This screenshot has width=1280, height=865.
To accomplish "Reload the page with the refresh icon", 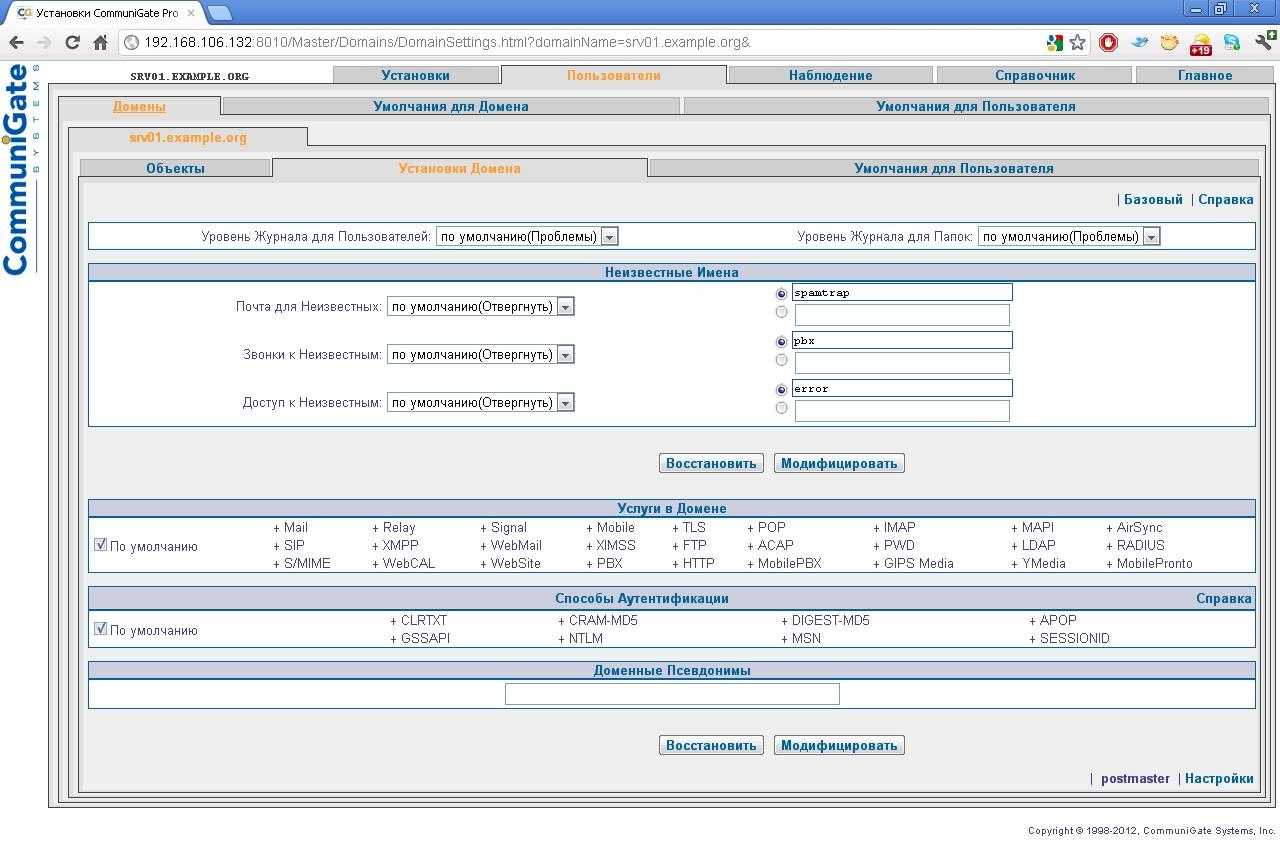I will (72, 42).
